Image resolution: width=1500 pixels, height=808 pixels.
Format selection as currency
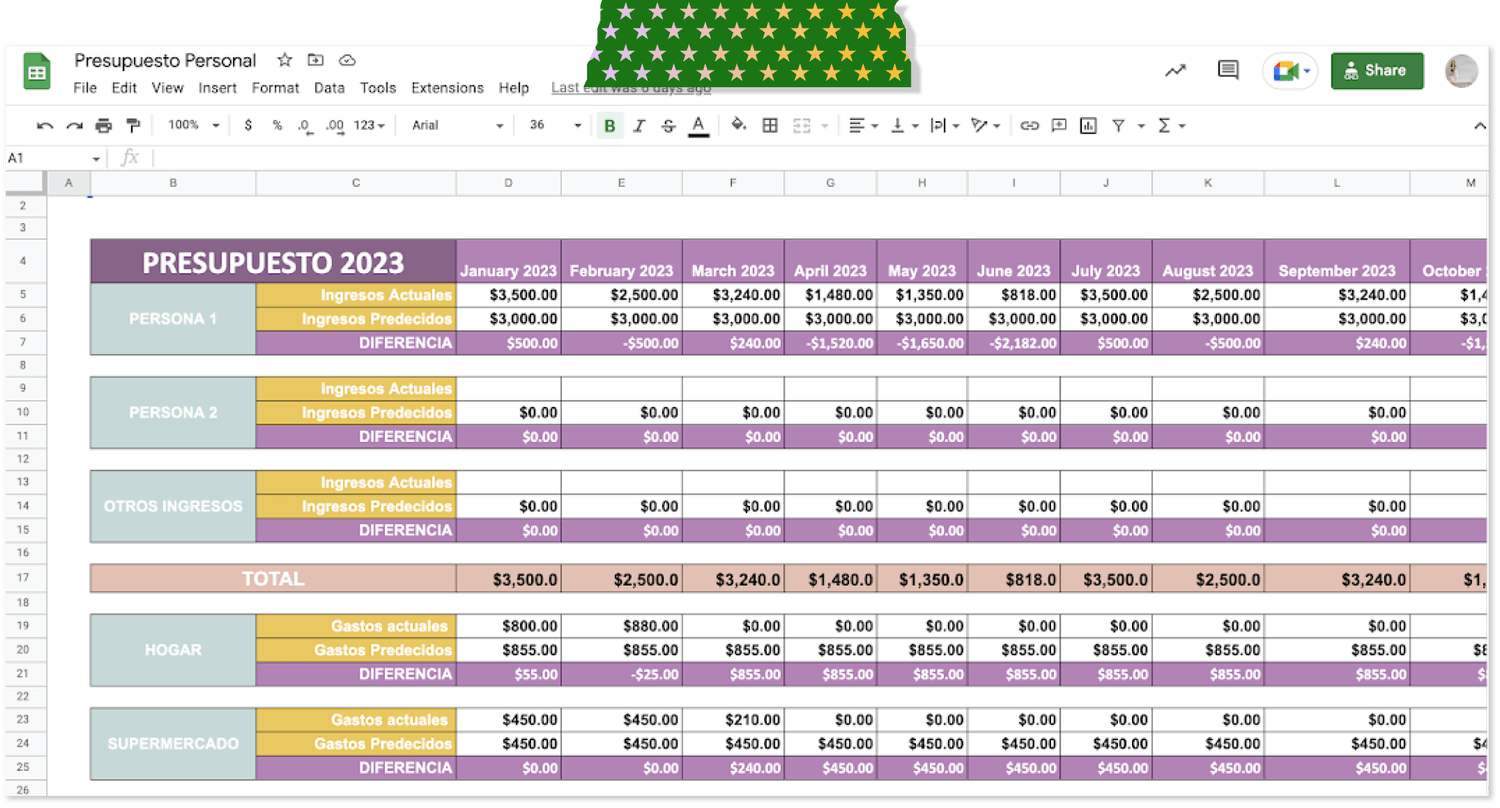(248, 126)
